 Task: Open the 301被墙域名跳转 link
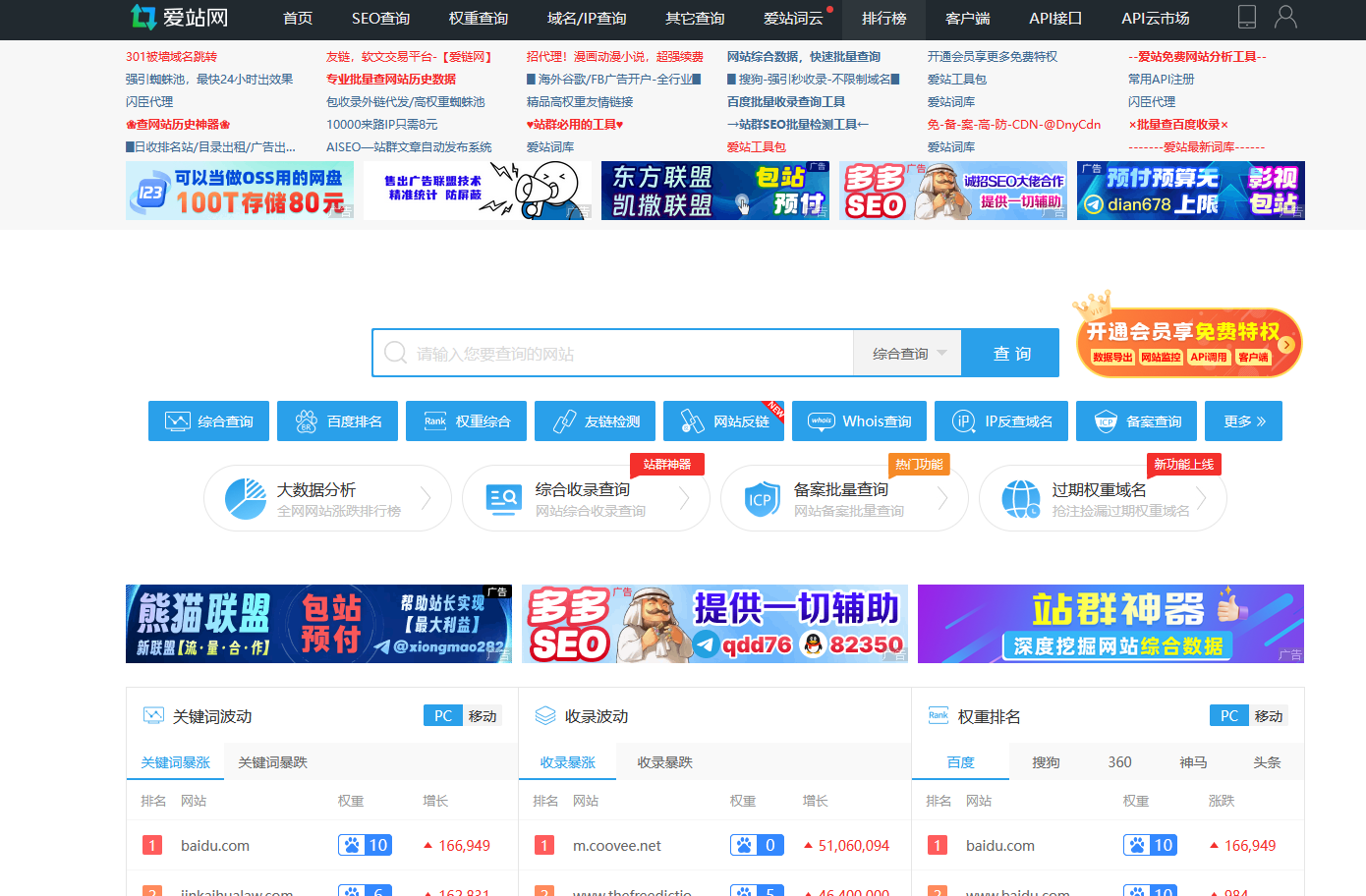pyautogui.click(x=171, y=57)
